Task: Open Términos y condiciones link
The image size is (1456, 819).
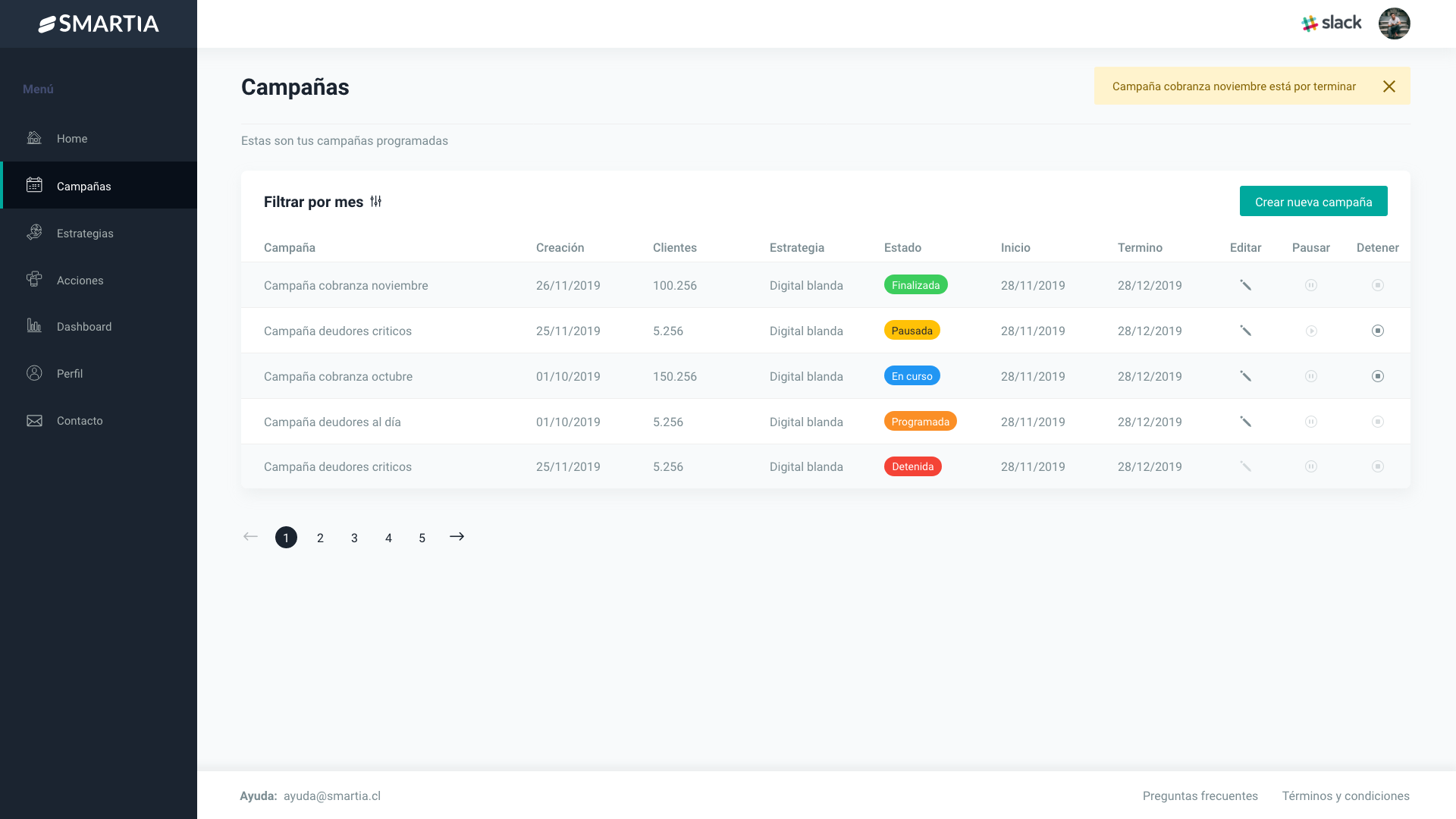Action: (1345, 795)
